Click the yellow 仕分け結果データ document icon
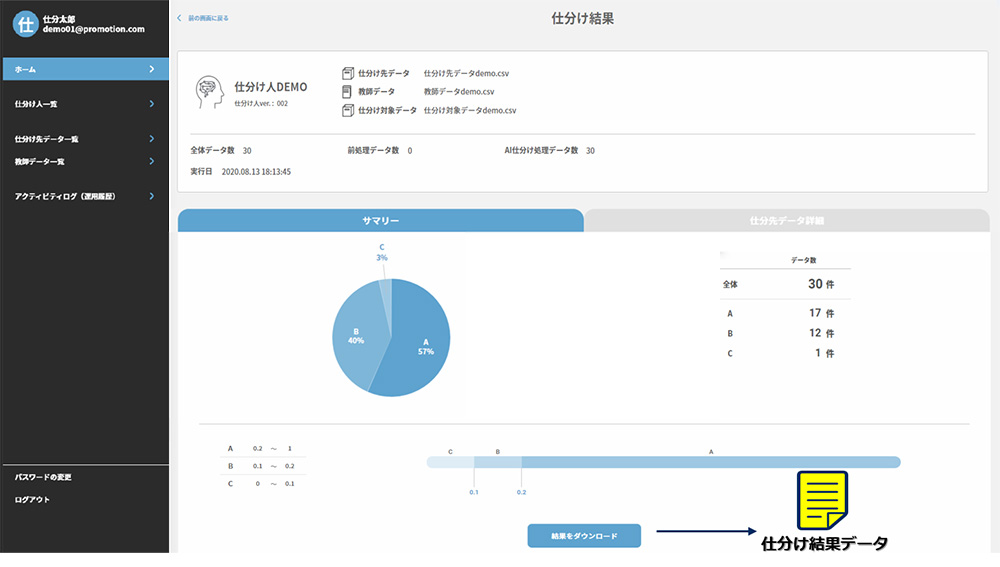The height and width of the screenshot is (567, 1000). (x=821, y=501)
